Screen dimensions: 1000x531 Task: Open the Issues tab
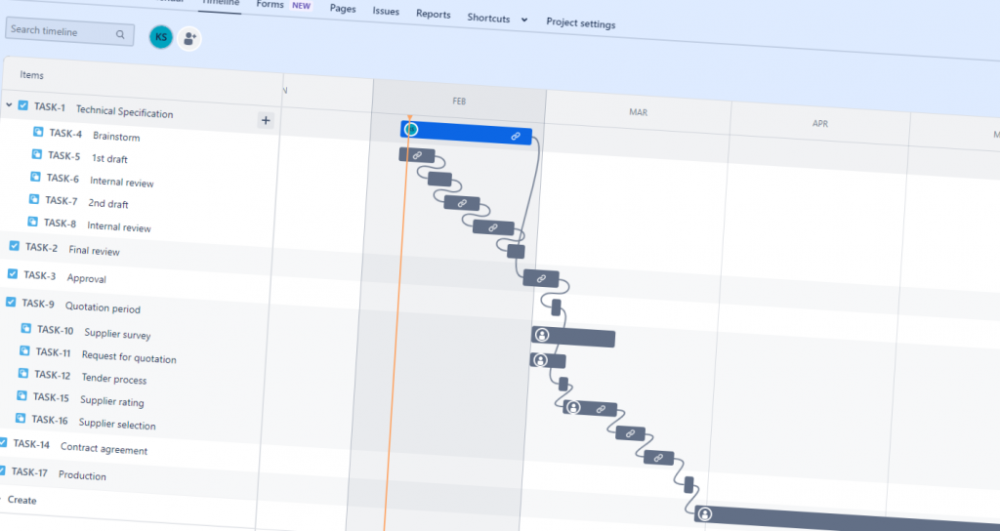[x=386, y=12]
